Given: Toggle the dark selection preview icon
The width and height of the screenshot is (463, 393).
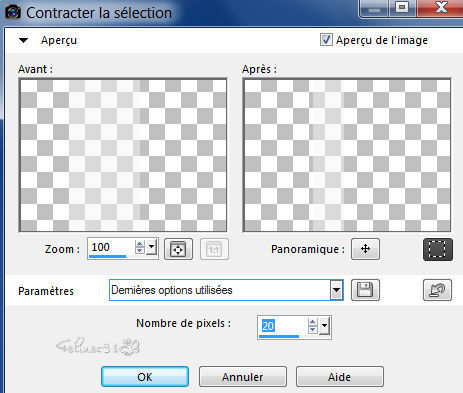Looking at the screenshot, I should (x=438, y=249).
